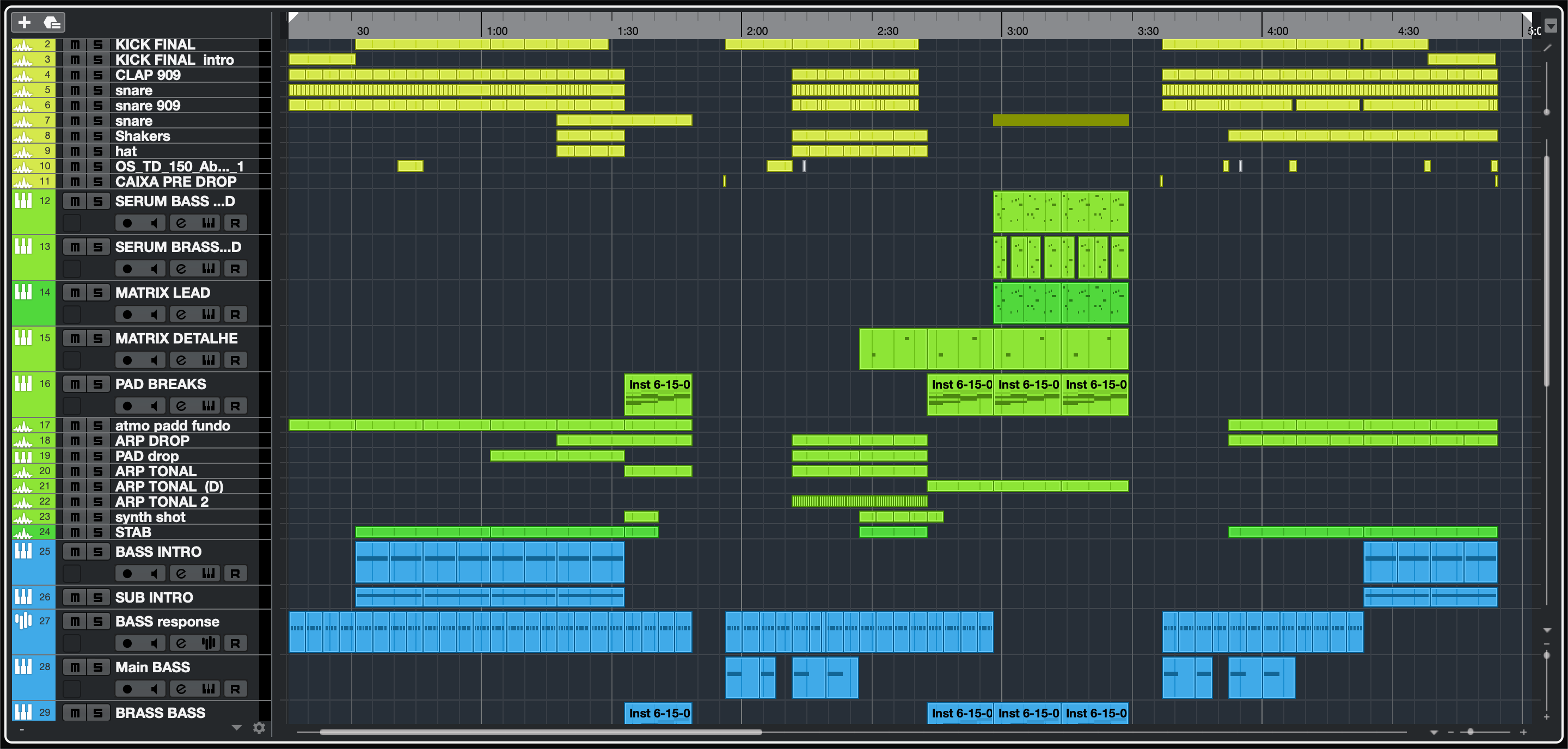1568x749 pixels.
Task: Open instrument icon on MATRIX DETALHE track
Action: (x=208, y=360)
